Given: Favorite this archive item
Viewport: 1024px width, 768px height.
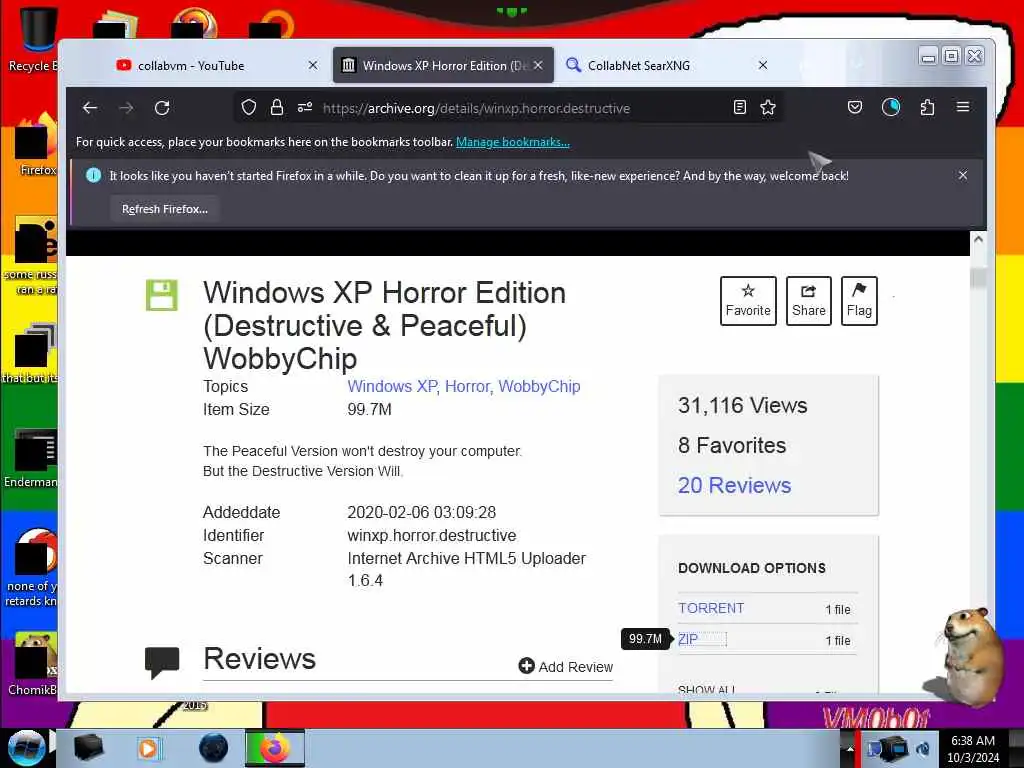Looking at the screenshot, I should click(748, 301).
